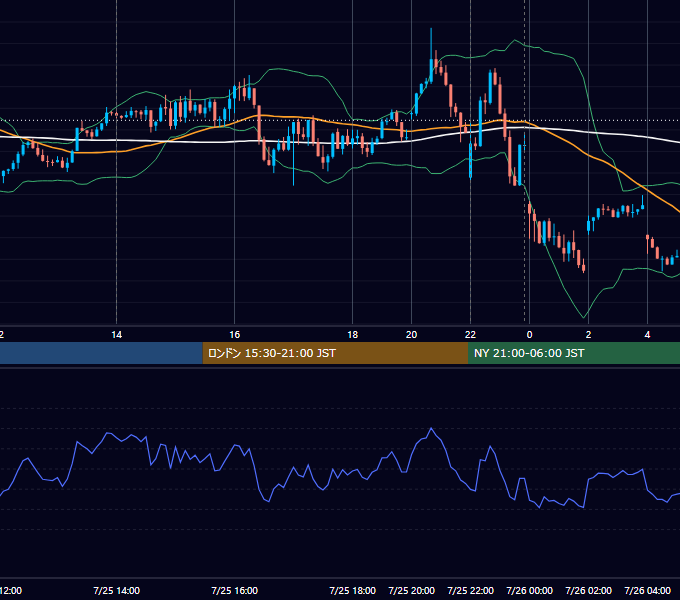This screenshot has width=680, height=600.
Task: Click the 22 hour label on the upper axis
Action: (471, 335)
